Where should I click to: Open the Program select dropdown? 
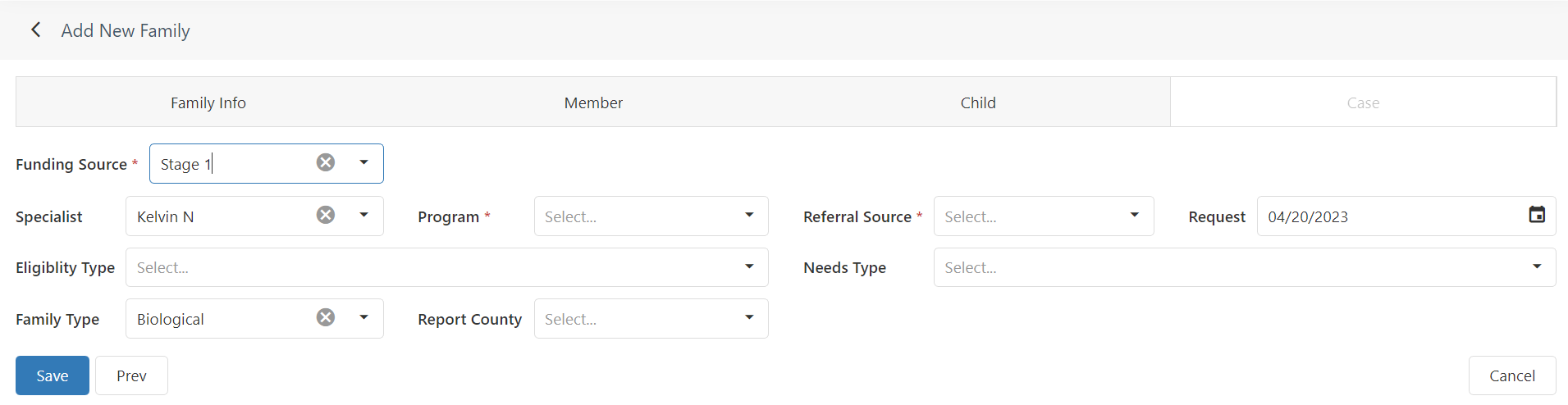[651, 216]
